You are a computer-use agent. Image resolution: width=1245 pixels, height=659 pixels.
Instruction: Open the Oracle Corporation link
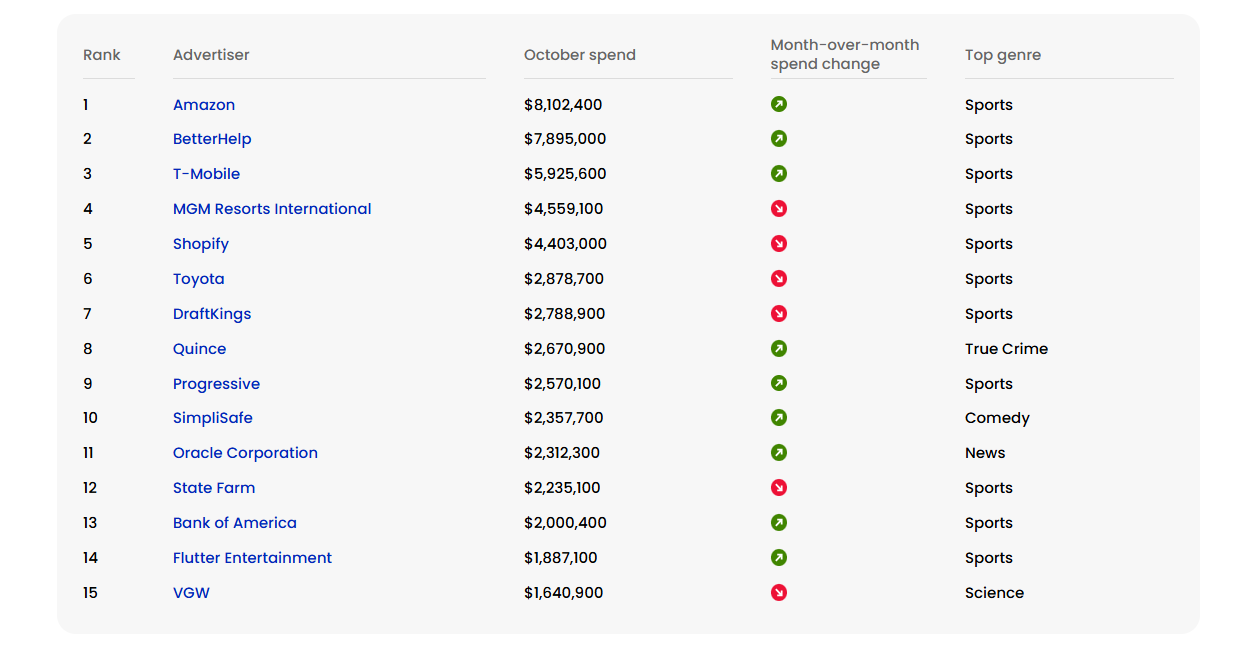tap(245, 453)
